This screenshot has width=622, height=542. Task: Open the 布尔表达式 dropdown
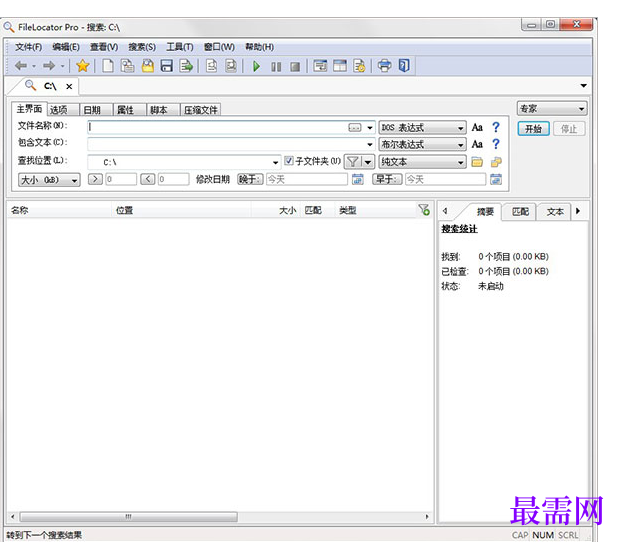pos(422,144)
